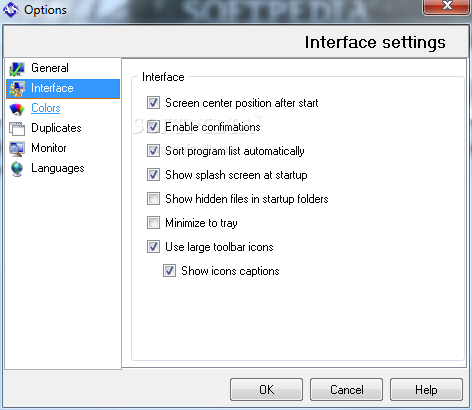Uncheck Use large toolbar icons
The height and width of the screenshot is (410, 472).
coord(153,247)
